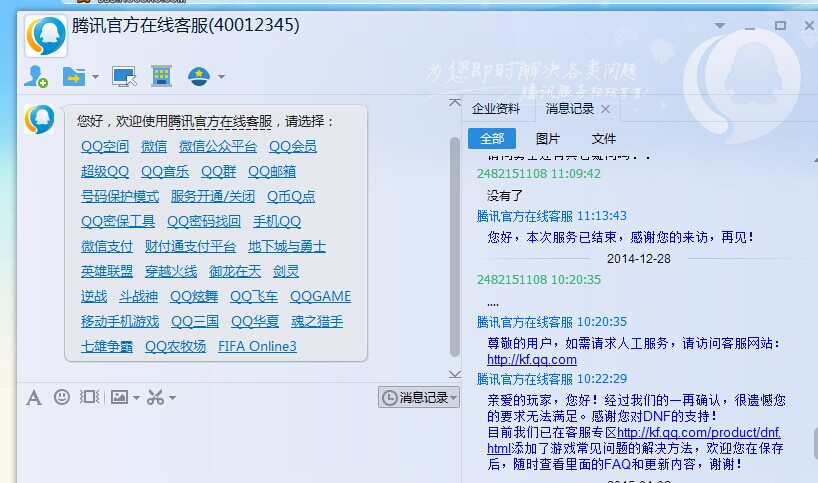Screen dimensions: 818x483
Task: Click the remote desktop monitor icon
Action: pyautogui.click(x=124, y=77)
